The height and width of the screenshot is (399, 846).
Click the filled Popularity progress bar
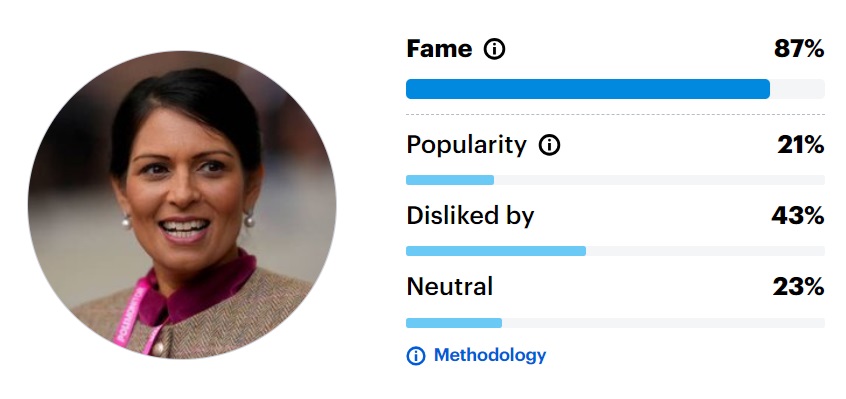click(450, 180)
